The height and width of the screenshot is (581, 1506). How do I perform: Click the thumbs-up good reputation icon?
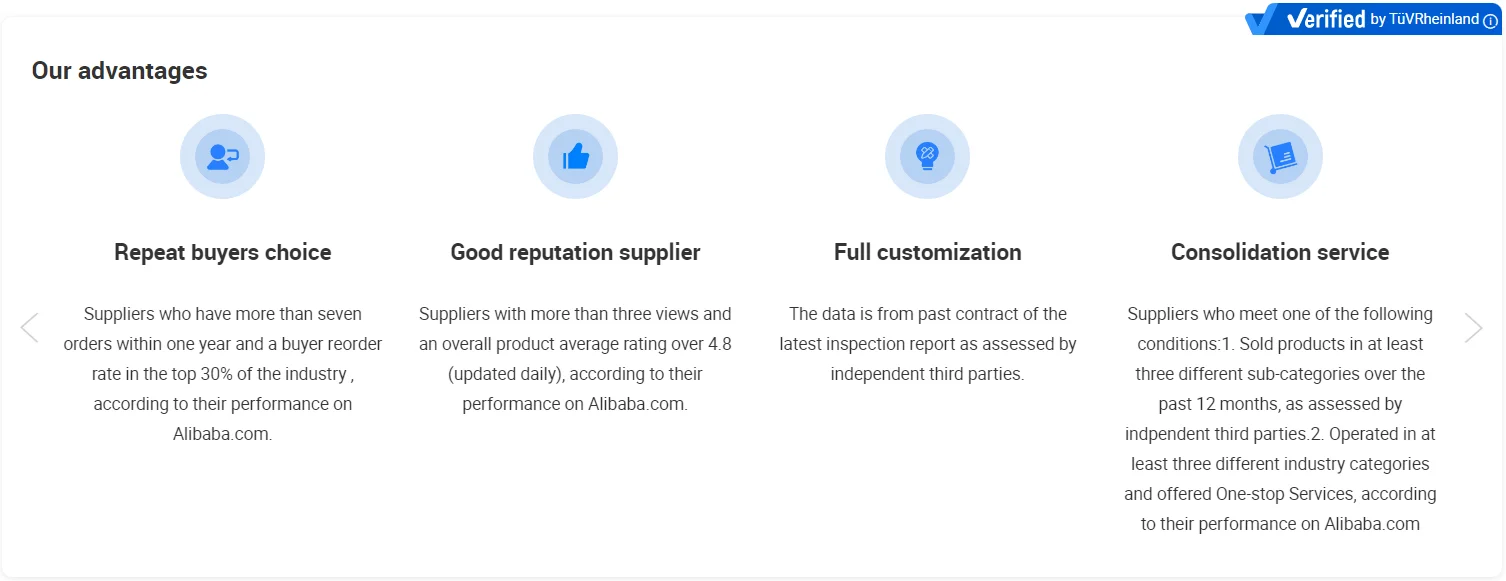tap(575, 157)
